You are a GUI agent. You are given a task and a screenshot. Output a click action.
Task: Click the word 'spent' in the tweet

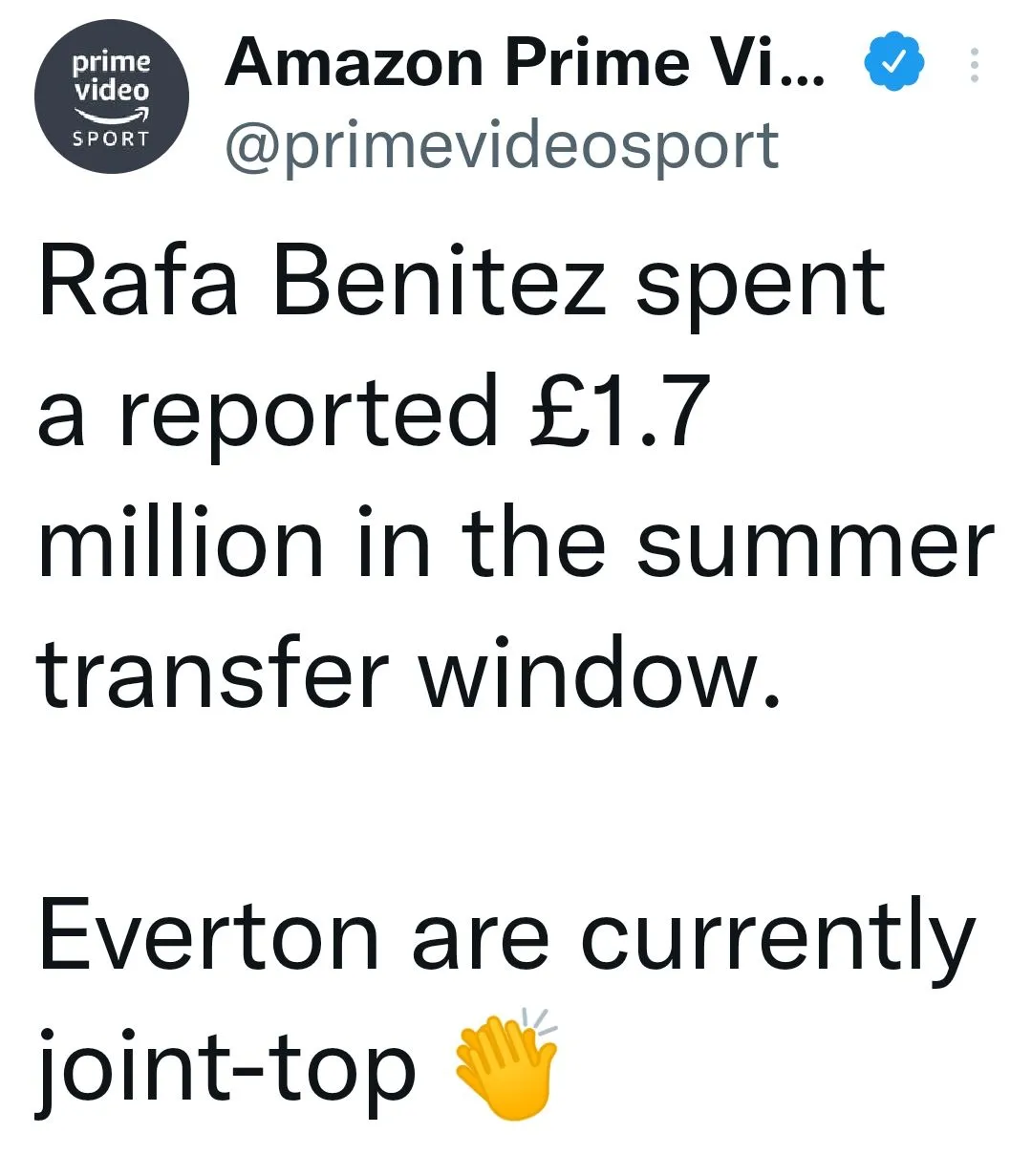761,287
